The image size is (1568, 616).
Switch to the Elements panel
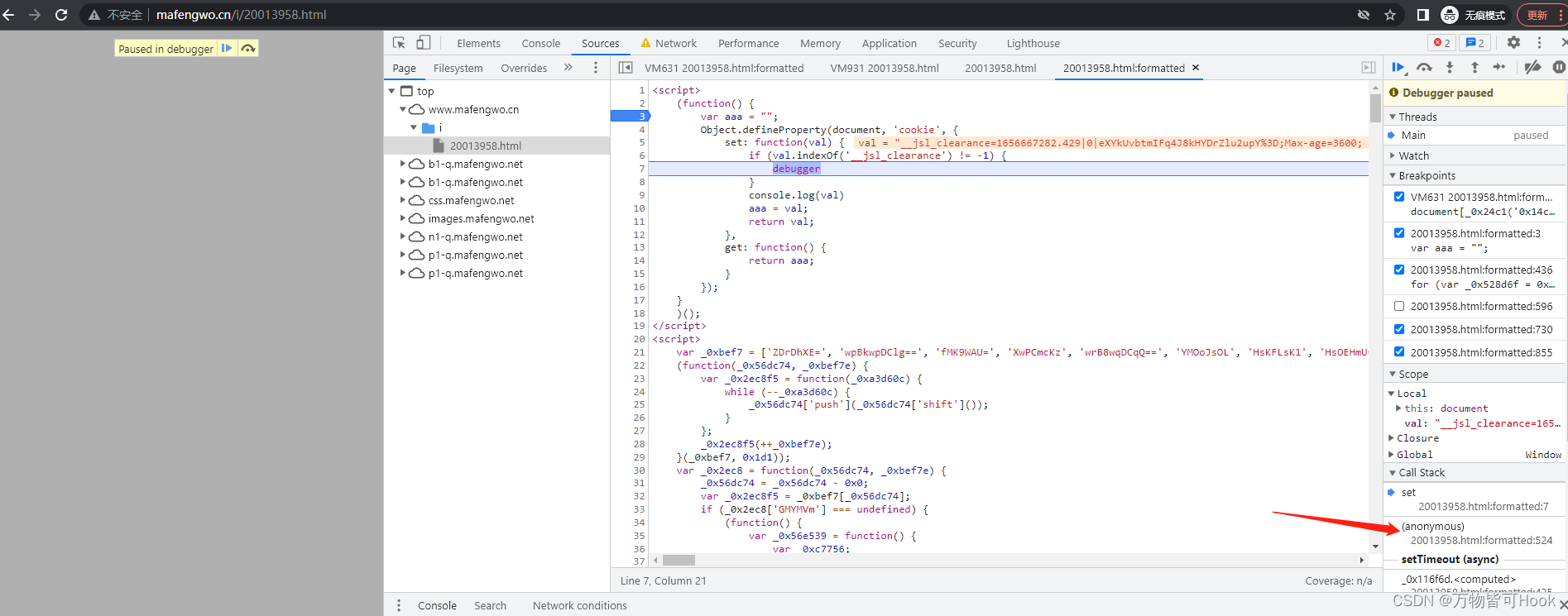pos(478,43)
